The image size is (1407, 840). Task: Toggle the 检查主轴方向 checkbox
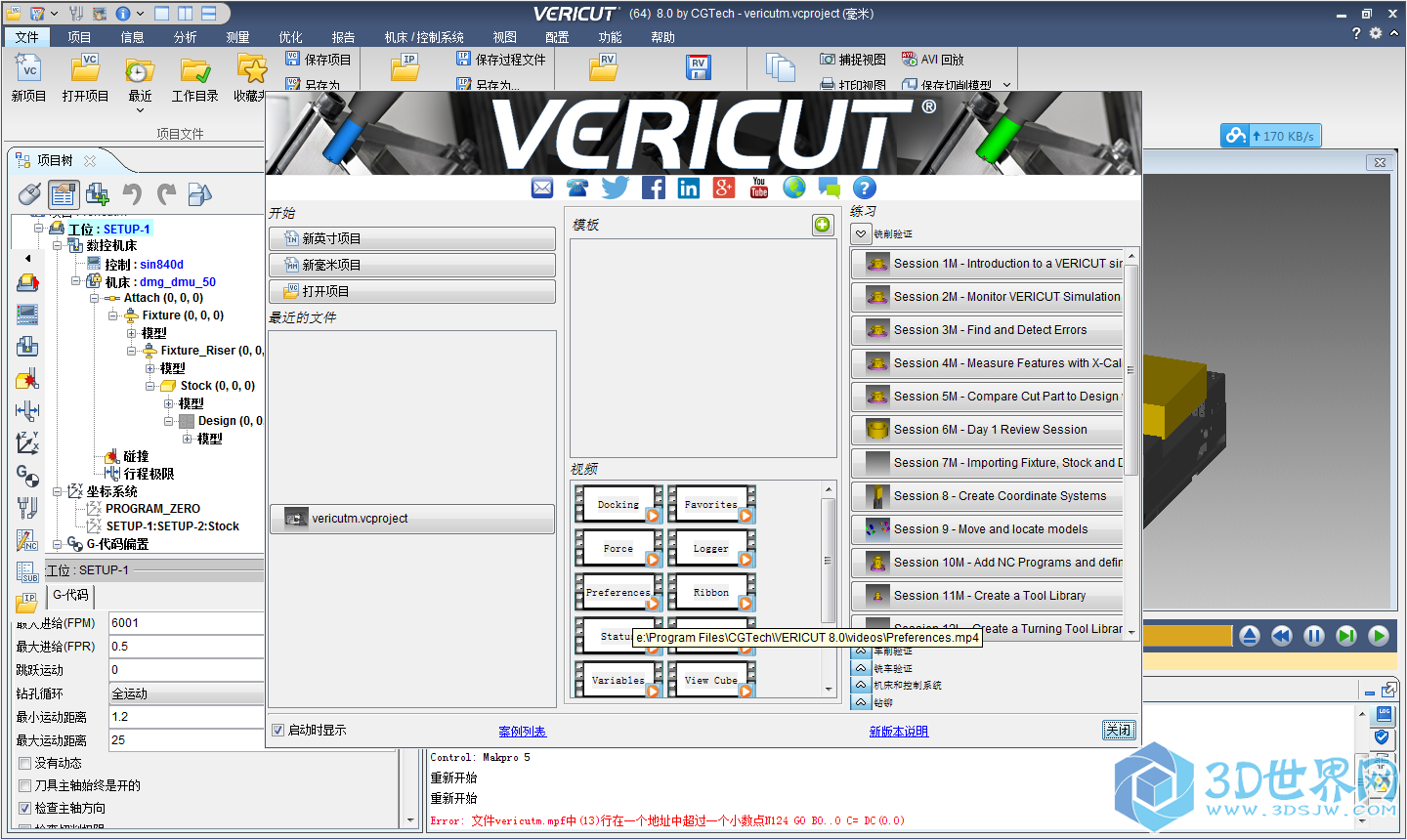pyautogui.click(x=25, y=808)
